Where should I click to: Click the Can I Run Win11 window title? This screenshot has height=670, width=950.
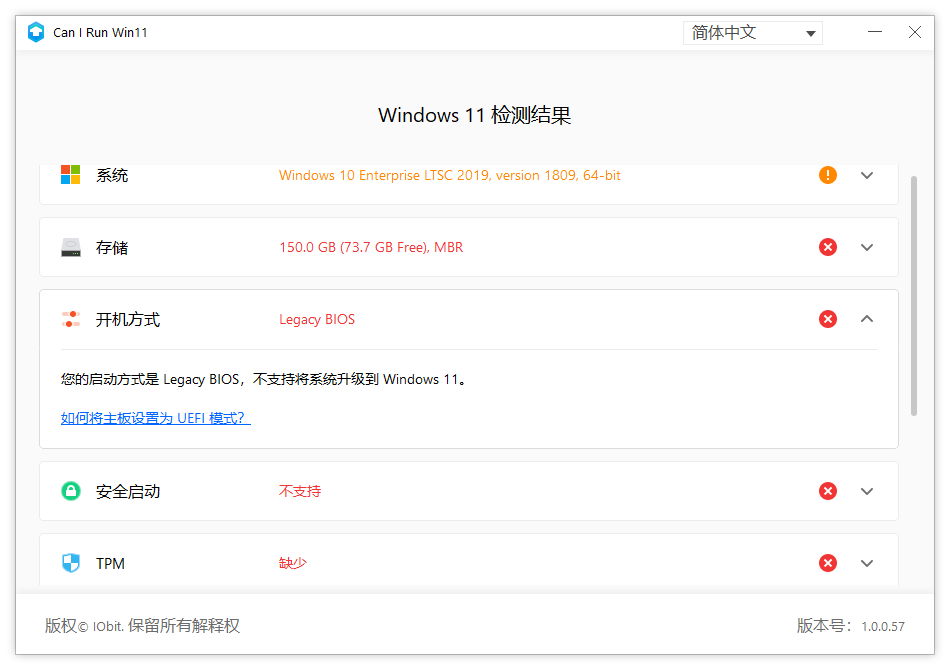point(100,33)
